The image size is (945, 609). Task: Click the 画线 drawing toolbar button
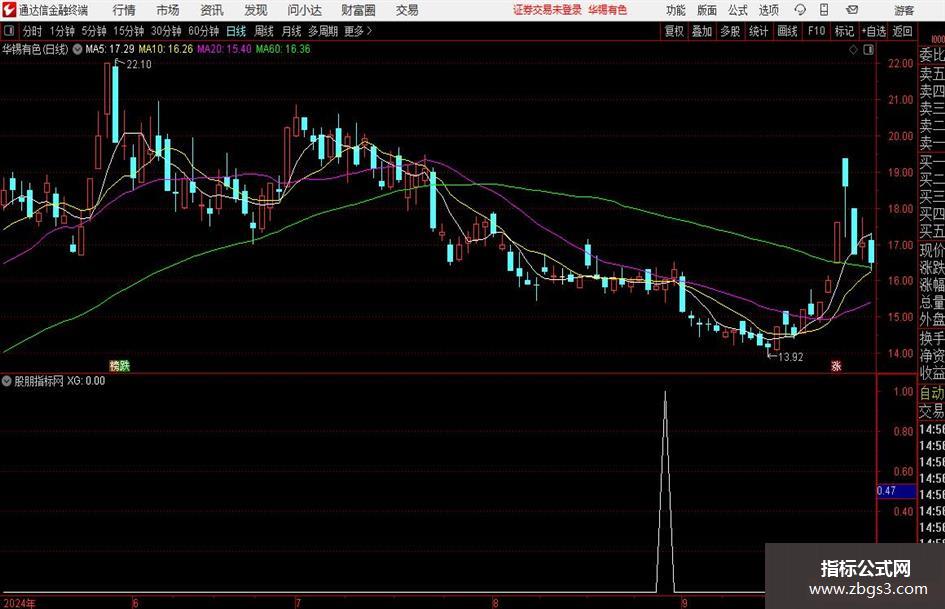[787, 31]
